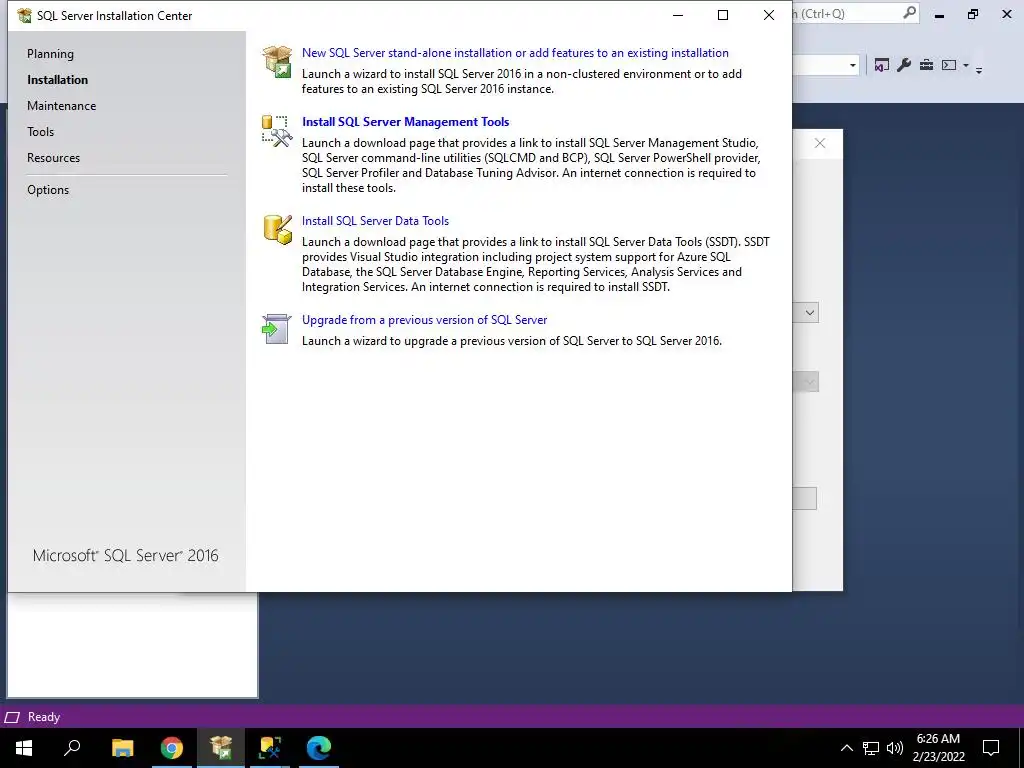The width and height of the screenshot is (1024, 768).
Task: Click the network icon in system tray
Action: 871,748
